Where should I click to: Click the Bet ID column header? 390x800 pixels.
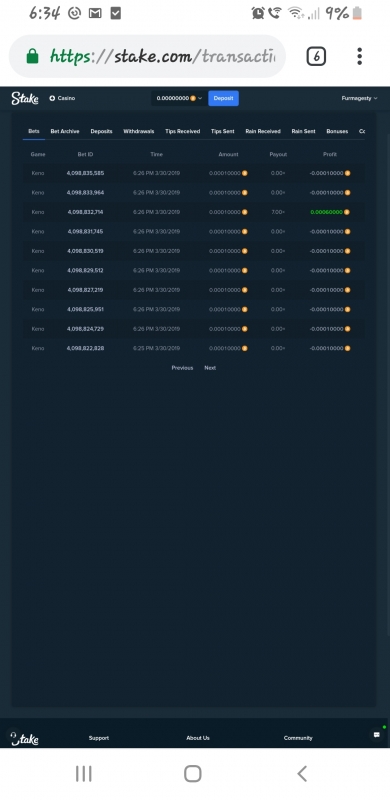pyautogui.click(x=85, y=154)
